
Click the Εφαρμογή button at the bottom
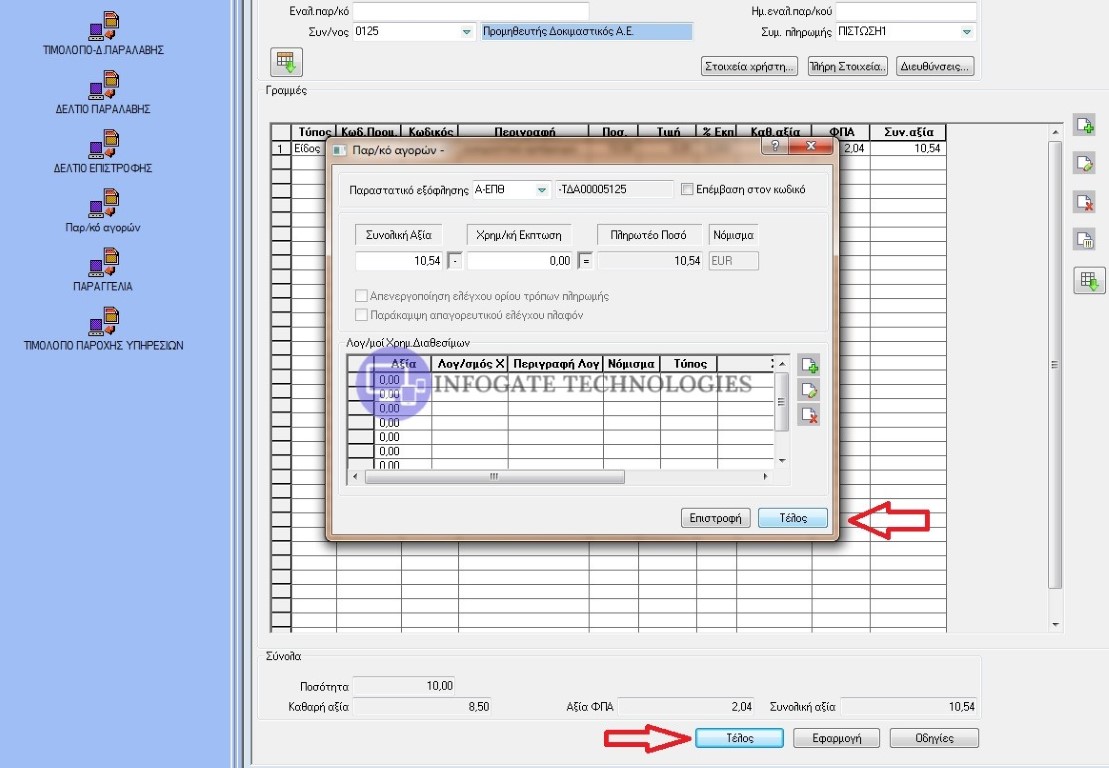tap(836, 738)
